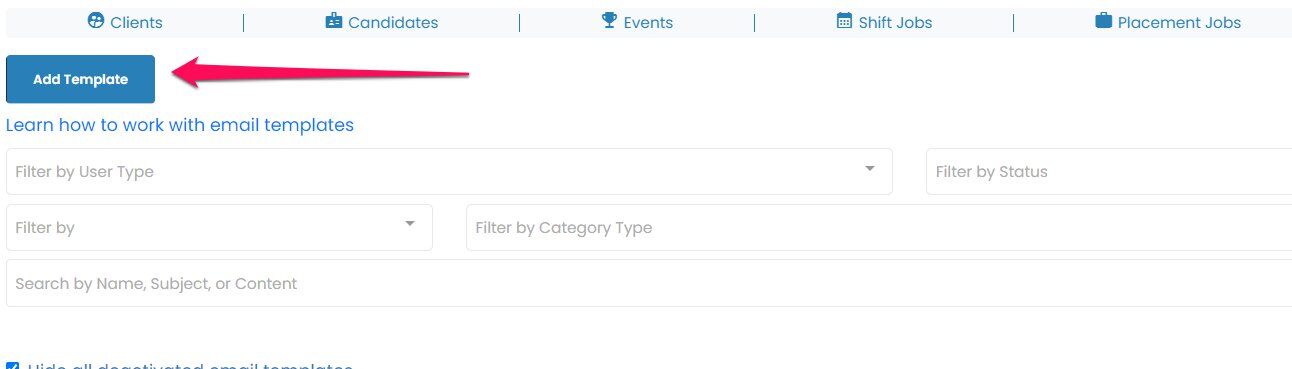This screenshot has height=369, width=1292.
Task: Open the Filter by Category Type field
Action: tap(879, 227)
